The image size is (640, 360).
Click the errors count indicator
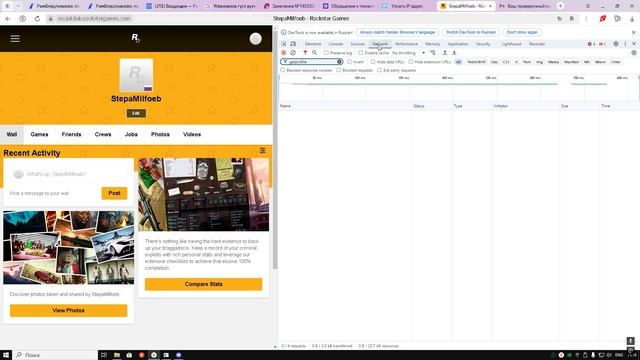pos(591,44)
